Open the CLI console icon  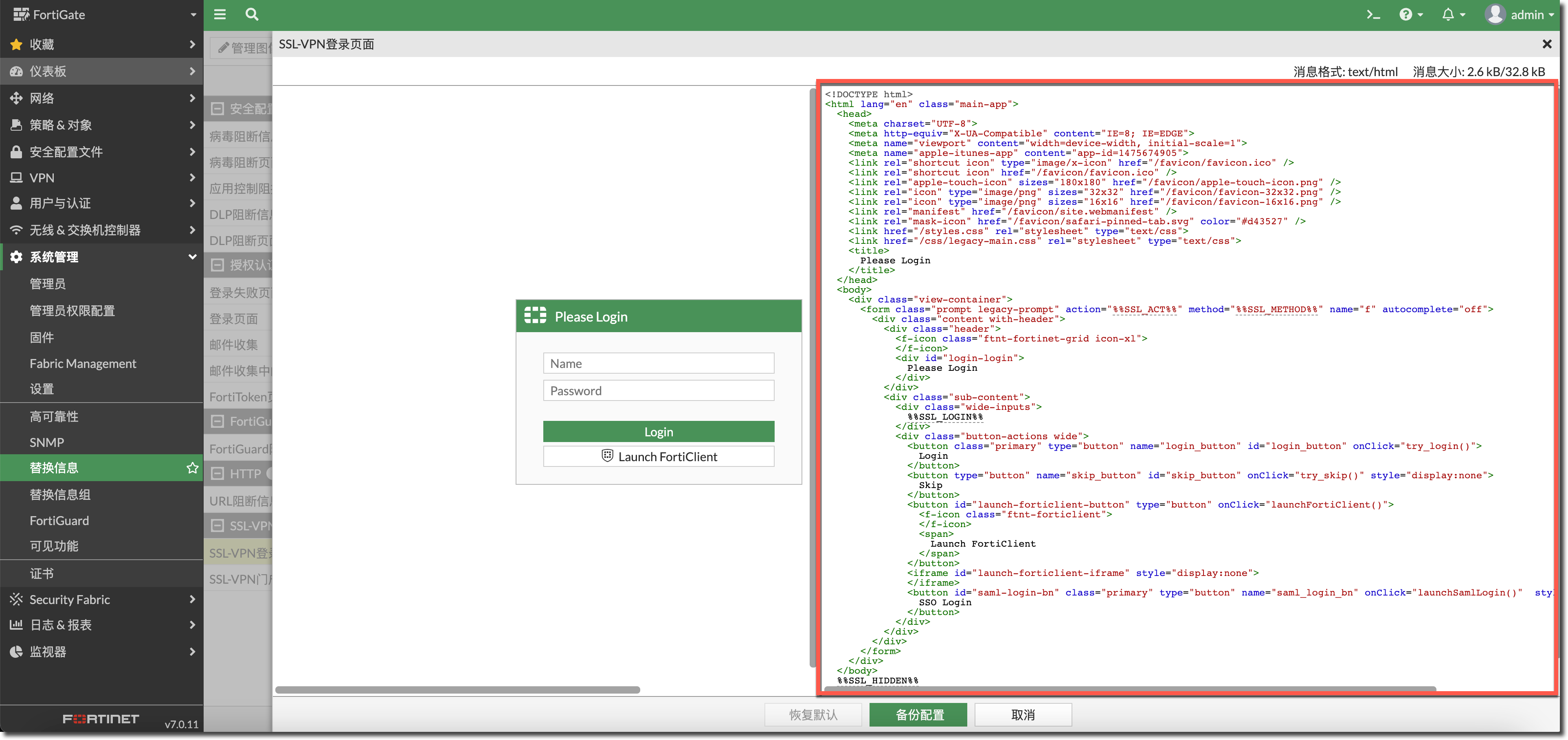(1373, 15)
